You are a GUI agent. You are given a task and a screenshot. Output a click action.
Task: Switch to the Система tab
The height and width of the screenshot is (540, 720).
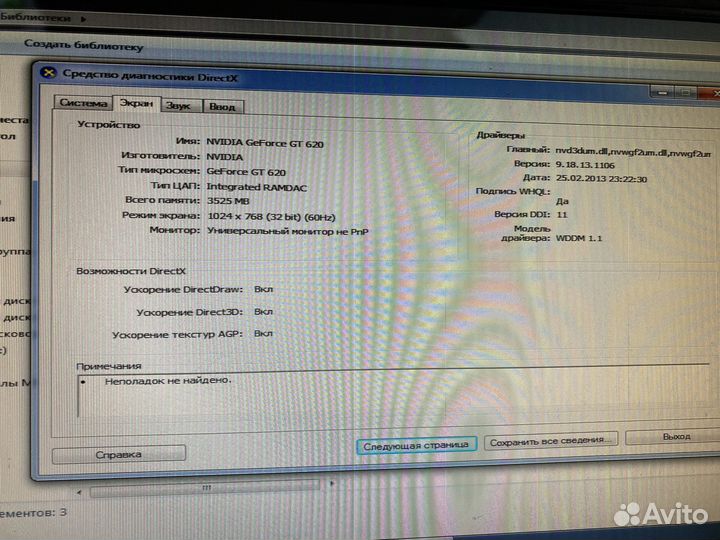click(83, 103)
